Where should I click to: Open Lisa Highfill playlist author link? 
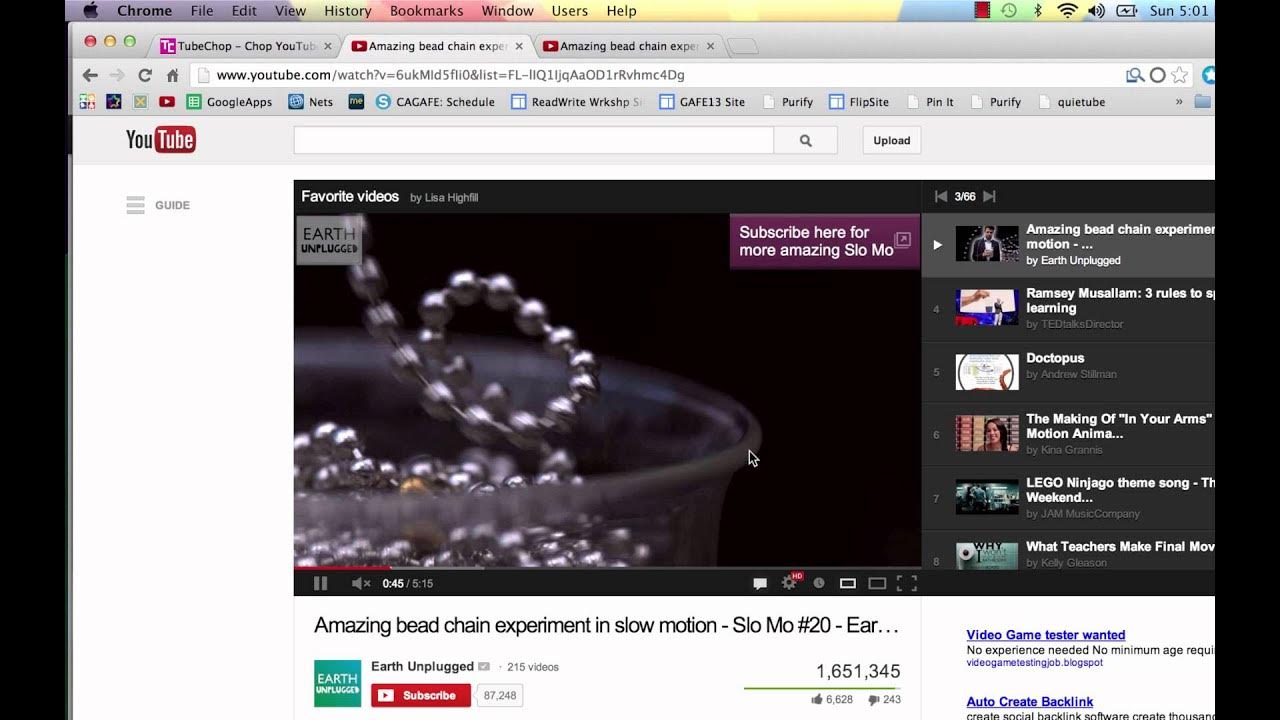[x=451, y=198]
